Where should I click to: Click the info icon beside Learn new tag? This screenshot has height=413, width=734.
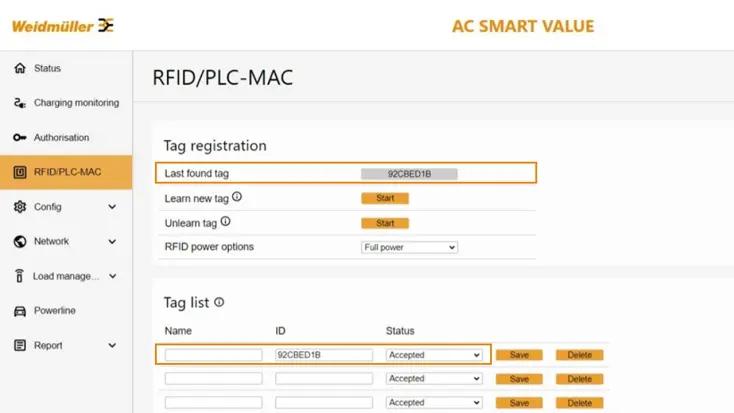(x=237, y=197)
